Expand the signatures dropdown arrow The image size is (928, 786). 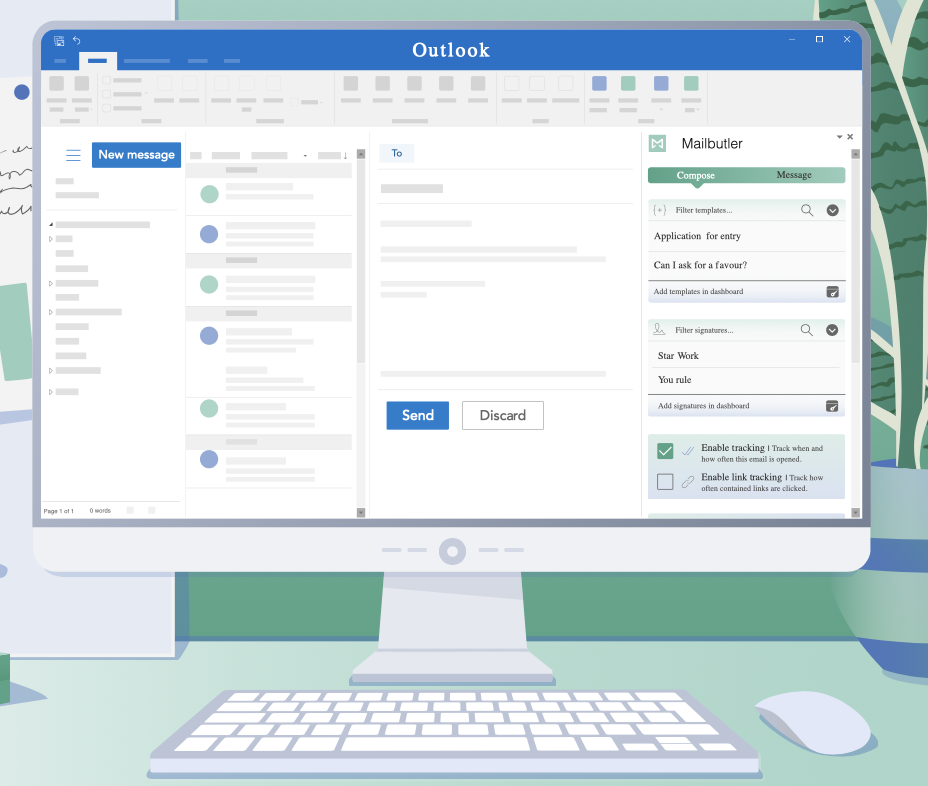pos(832,329)
